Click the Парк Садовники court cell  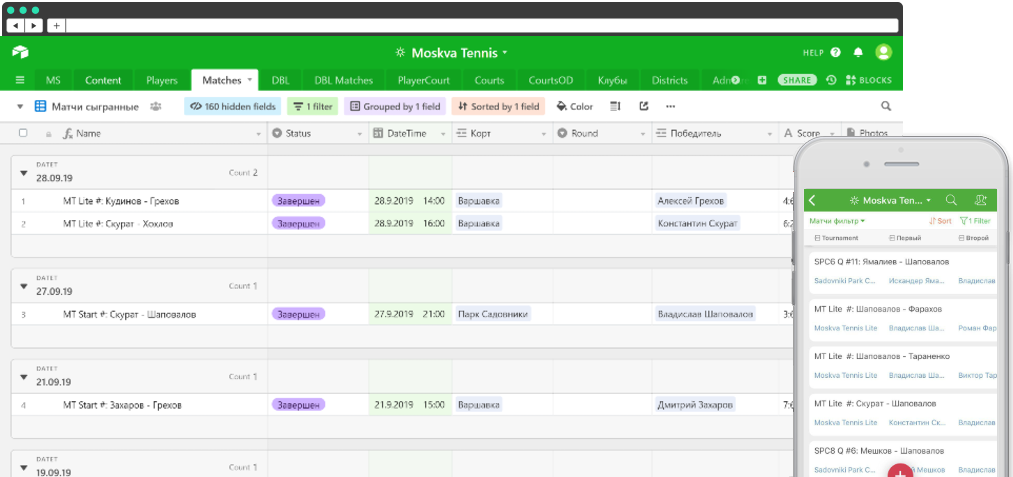(493, 314)
